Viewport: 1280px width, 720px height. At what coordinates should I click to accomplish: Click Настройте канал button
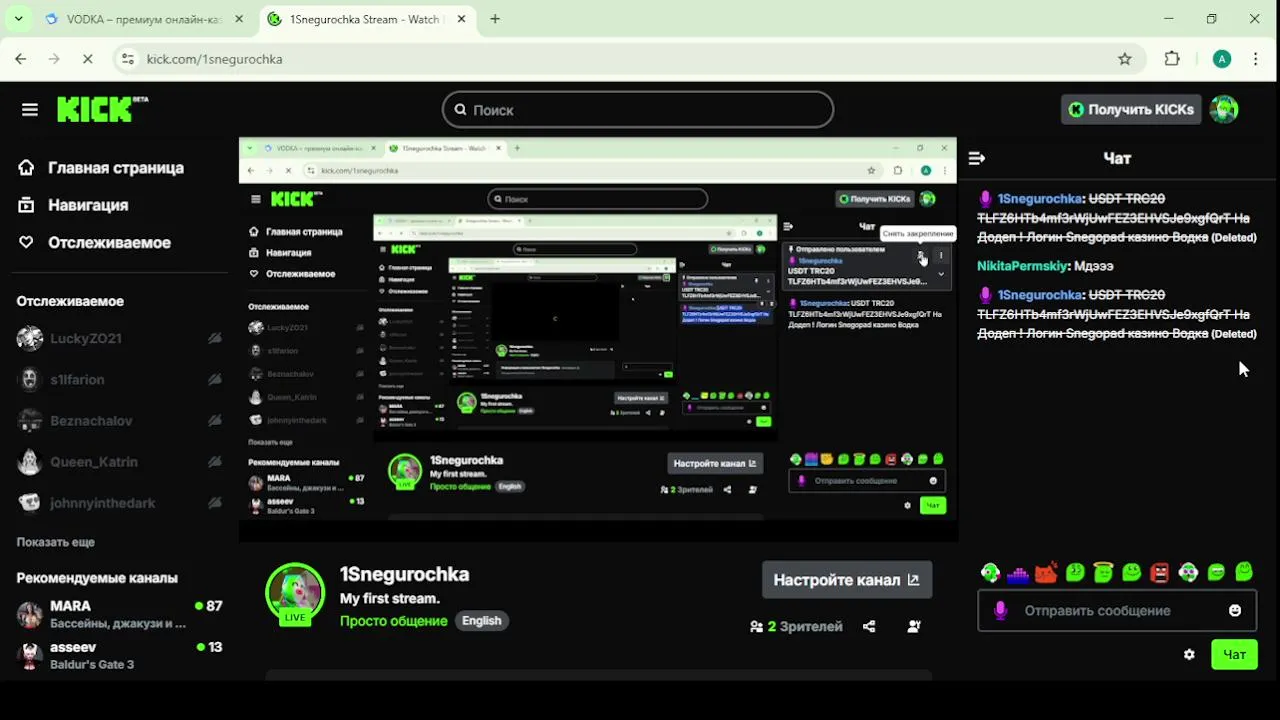click(847, 580)
